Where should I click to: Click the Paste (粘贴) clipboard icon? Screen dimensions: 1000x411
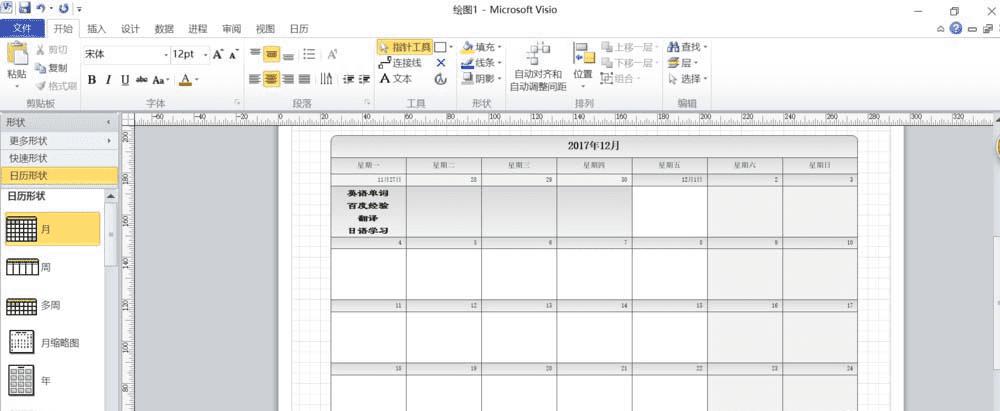(17, 55)
